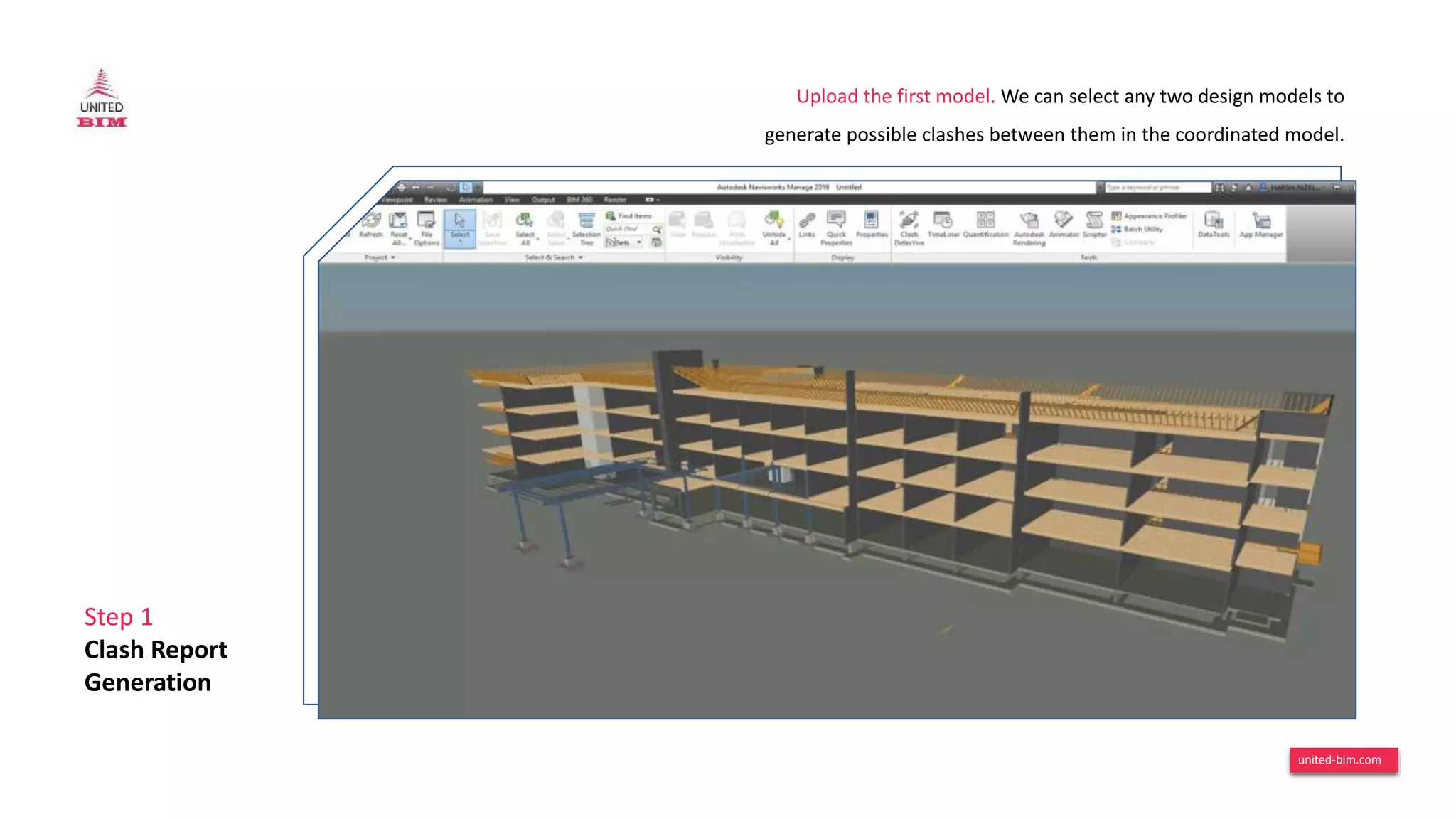Open the Animation ribbon tab
This screenshot has width=1456, height=819.
tap(476, 200)
